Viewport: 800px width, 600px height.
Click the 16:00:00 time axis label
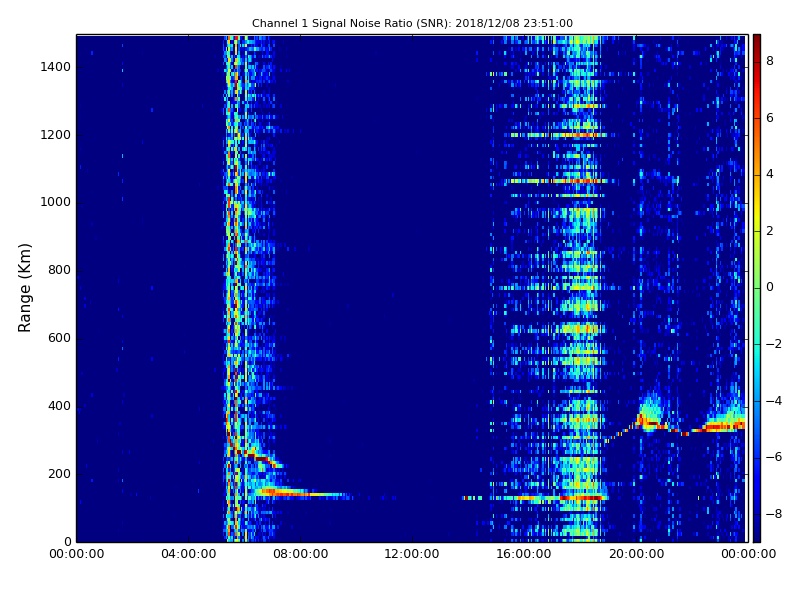(524, 554)
